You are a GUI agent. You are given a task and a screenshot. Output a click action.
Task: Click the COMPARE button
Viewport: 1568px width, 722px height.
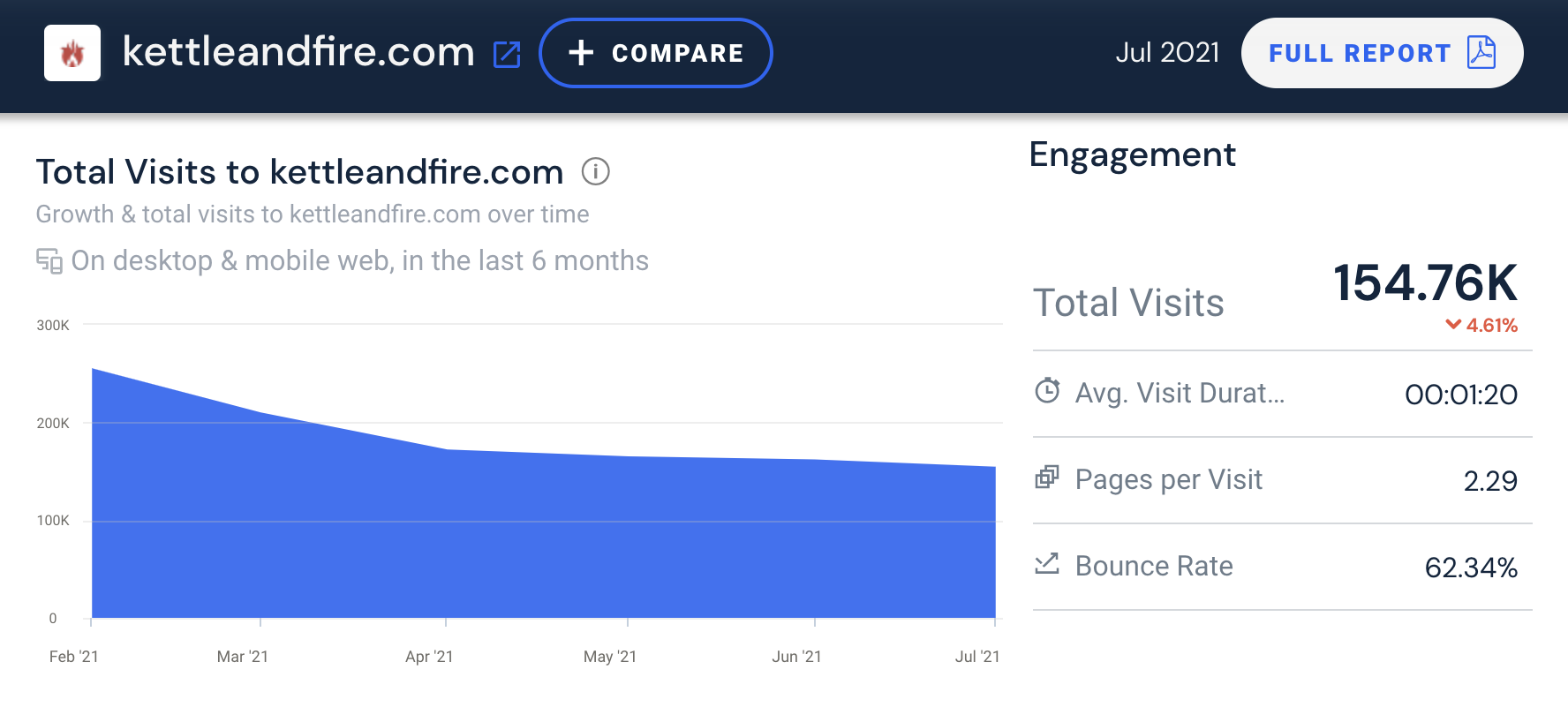656,53
